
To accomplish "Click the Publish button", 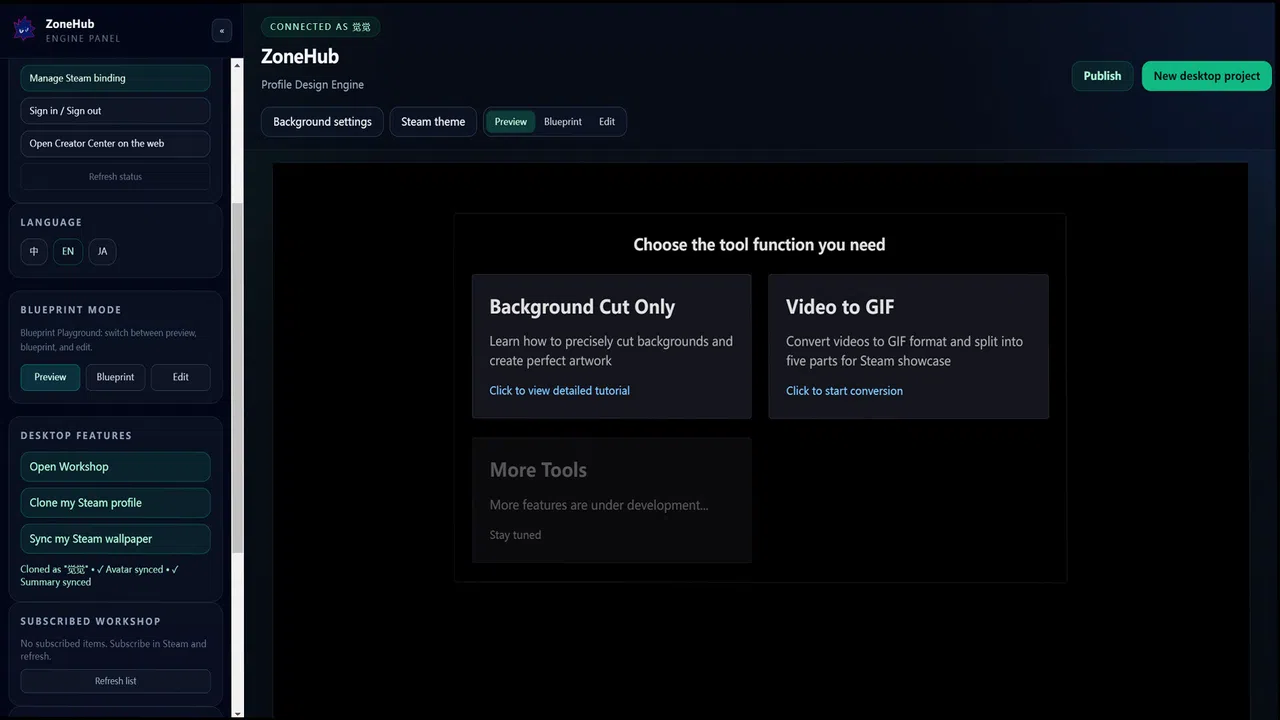I will tap(1102, 76).
